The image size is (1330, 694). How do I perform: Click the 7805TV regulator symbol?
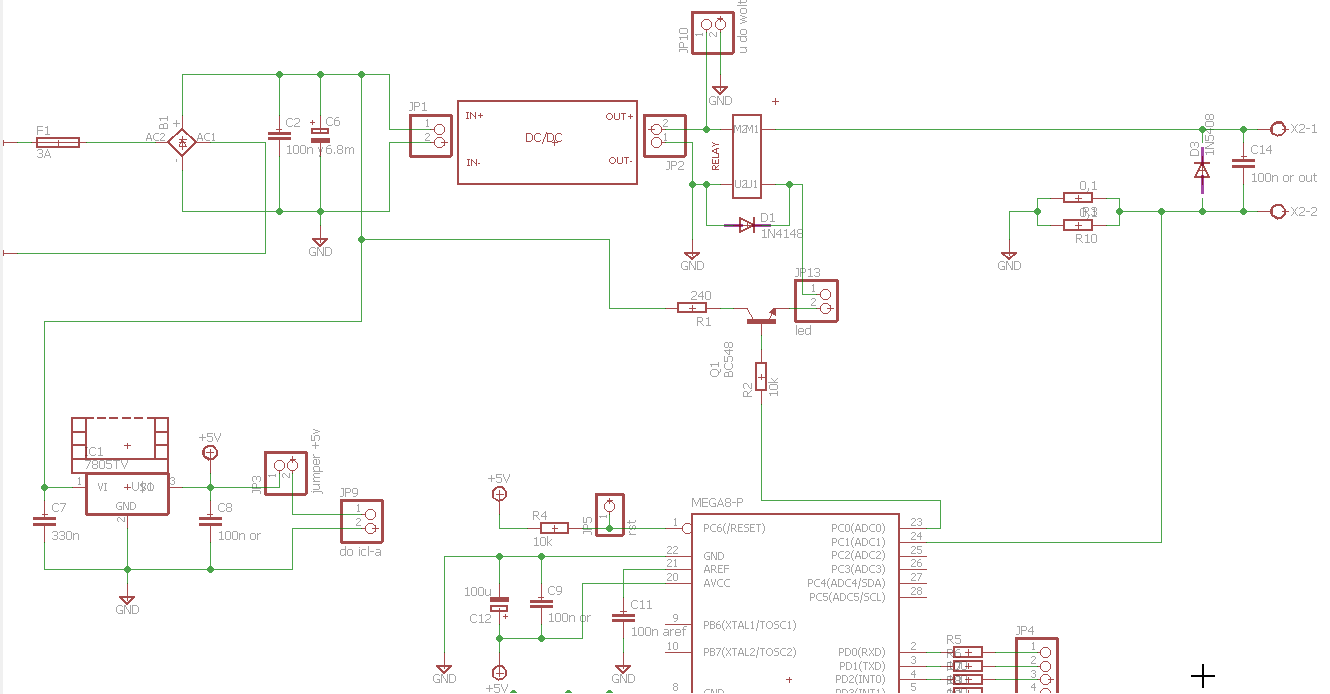[x=126, y=494]
